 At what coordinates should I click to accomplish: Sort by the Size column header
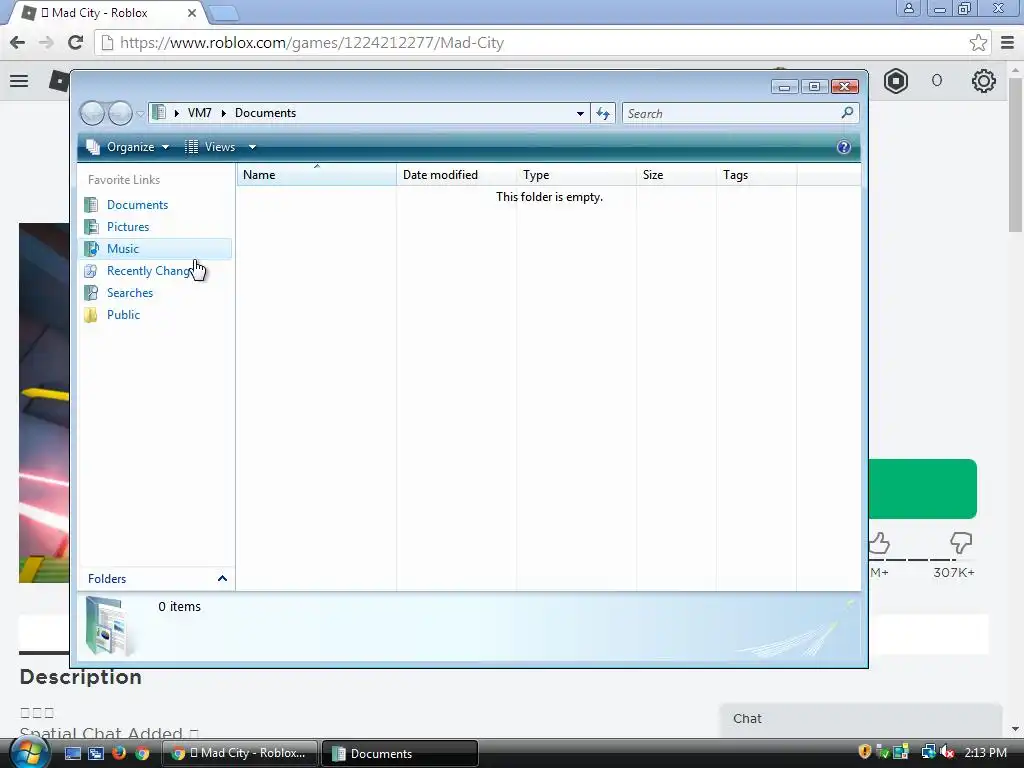point(676,175)
